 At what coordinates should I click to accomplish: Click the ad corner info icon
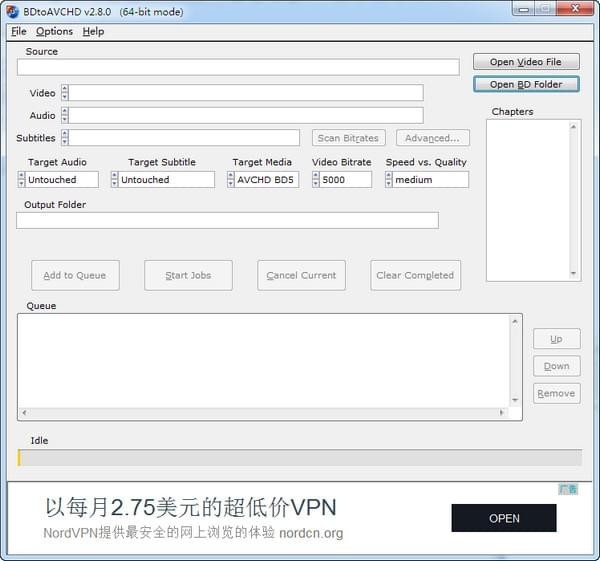(568, 489)
